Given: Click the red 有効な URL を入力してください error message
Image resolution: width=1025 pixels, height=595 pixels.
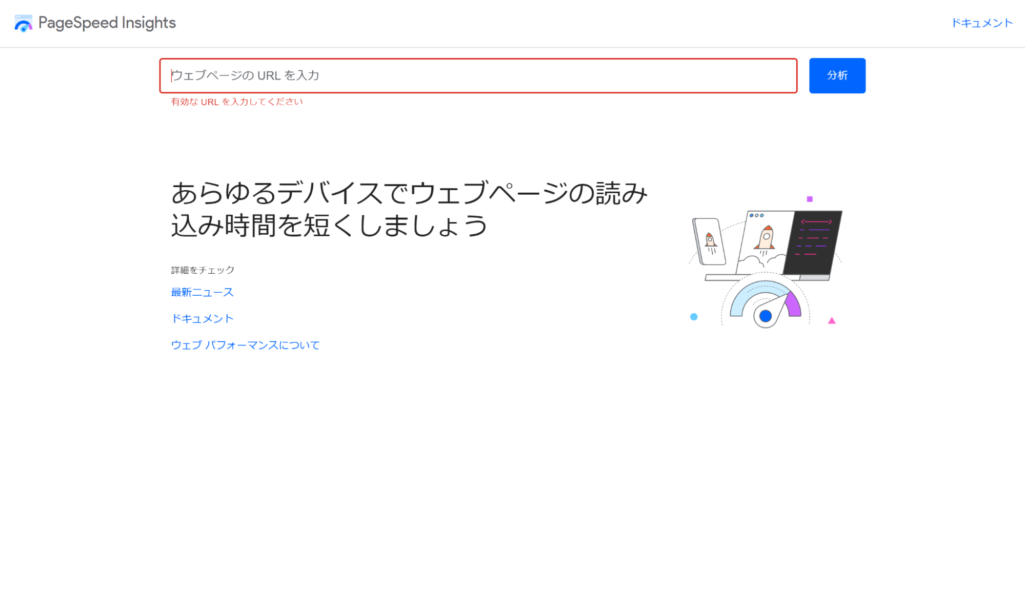Looking at the screenshot, I should coord(237,102).
